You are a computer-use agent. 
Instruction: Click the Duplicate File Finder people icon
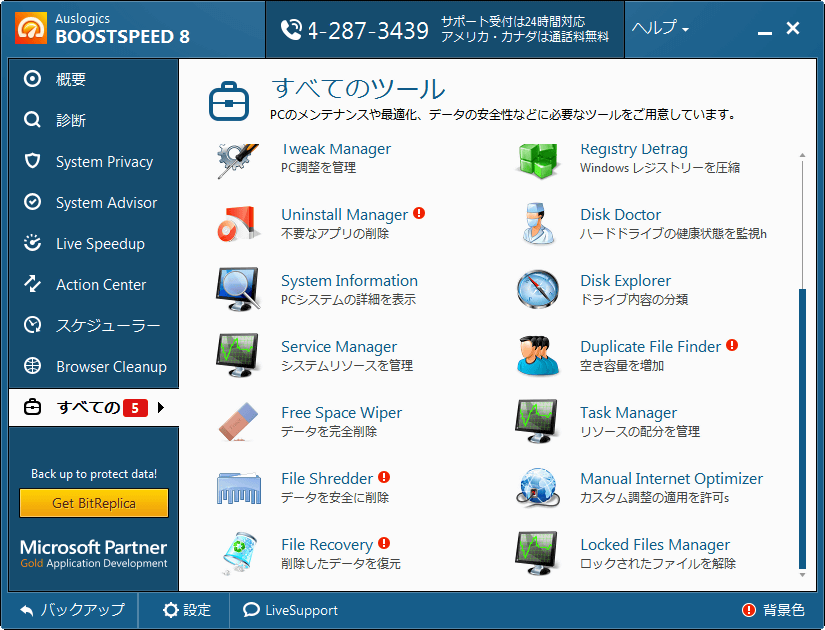[537, 355]
